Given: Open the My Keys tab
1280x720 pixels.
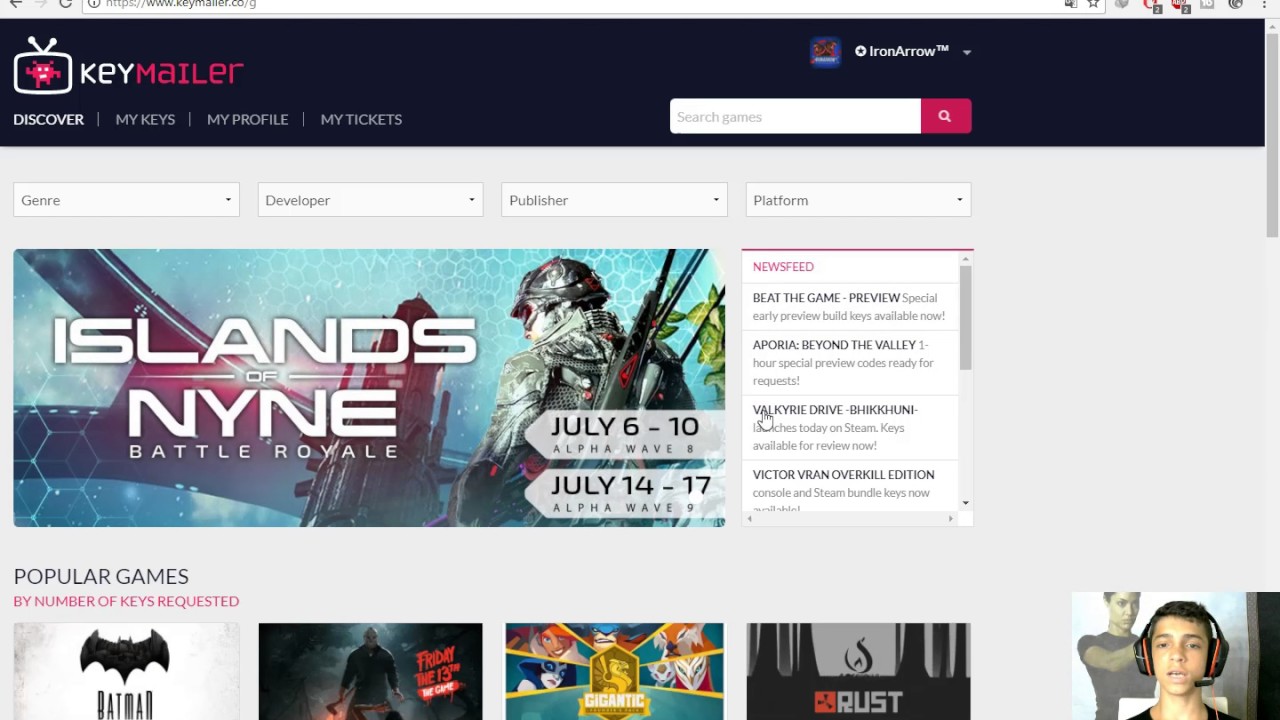Looking at the screenshot, I should (145, 119).
